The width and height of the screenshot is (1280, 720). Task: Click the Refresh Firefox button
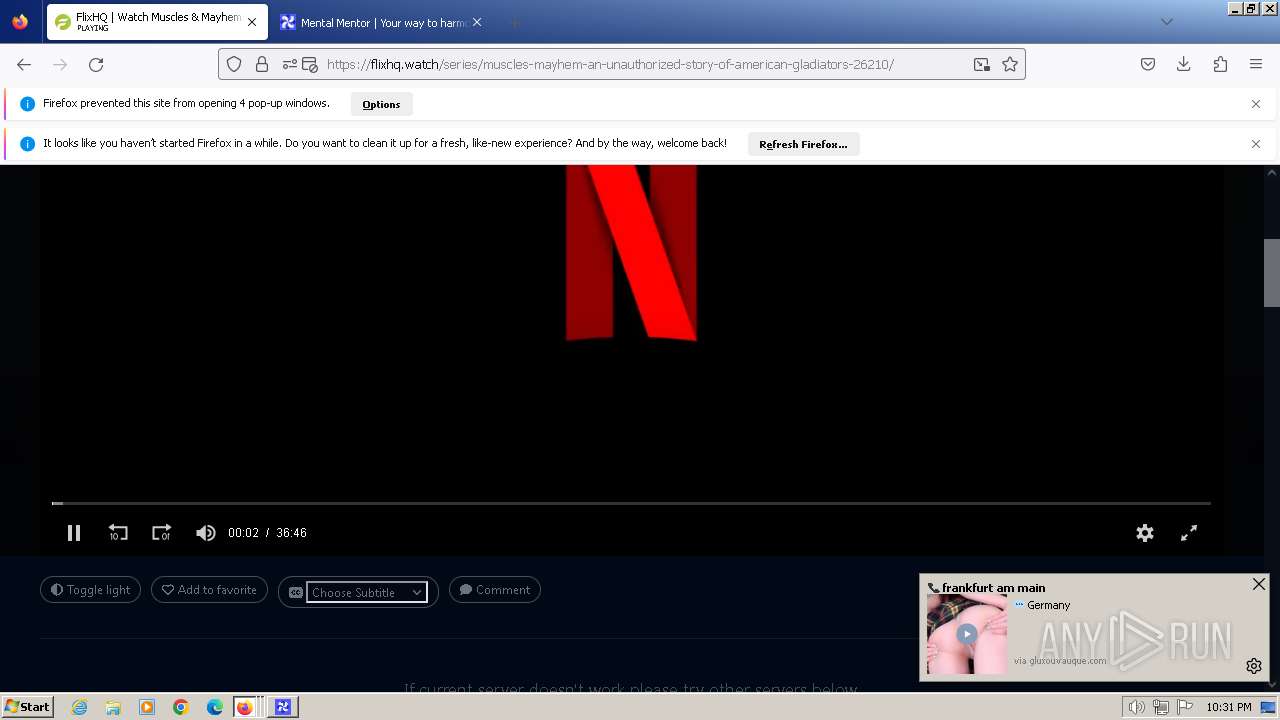coord(803,144)
